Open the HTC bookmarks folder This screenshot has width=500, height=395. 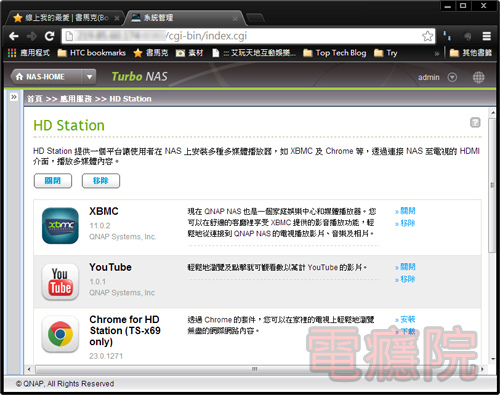tap(92, 53)
